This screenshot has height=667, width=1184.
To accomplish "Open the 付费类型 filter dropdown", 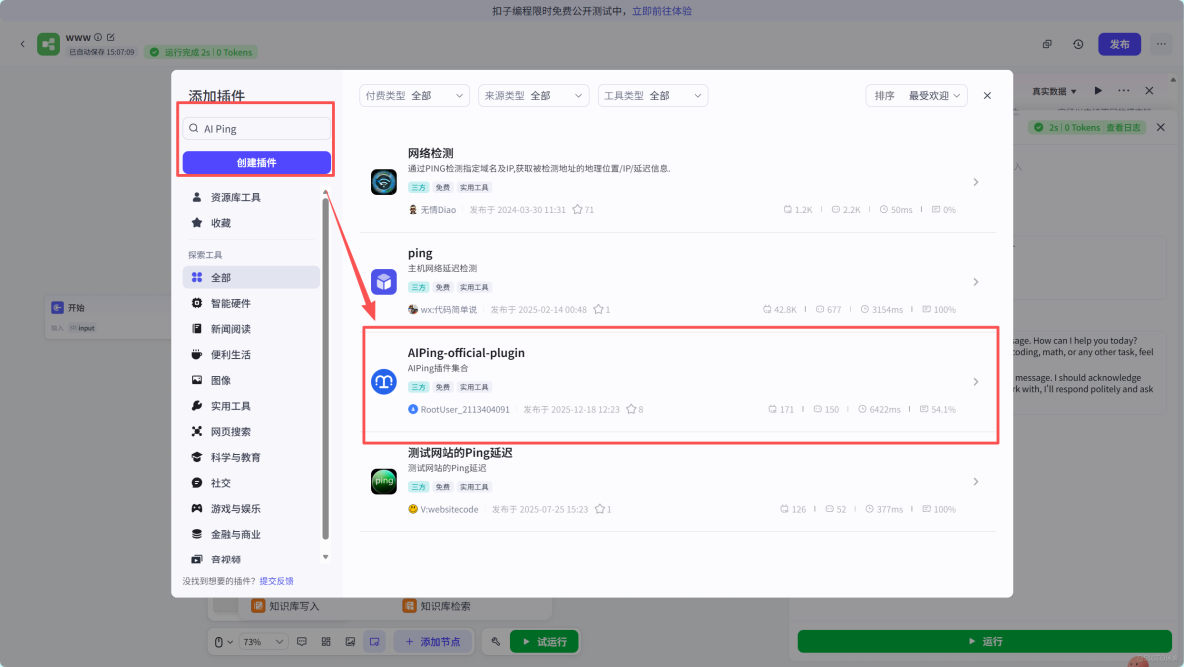I will click(x=414, y=95).
